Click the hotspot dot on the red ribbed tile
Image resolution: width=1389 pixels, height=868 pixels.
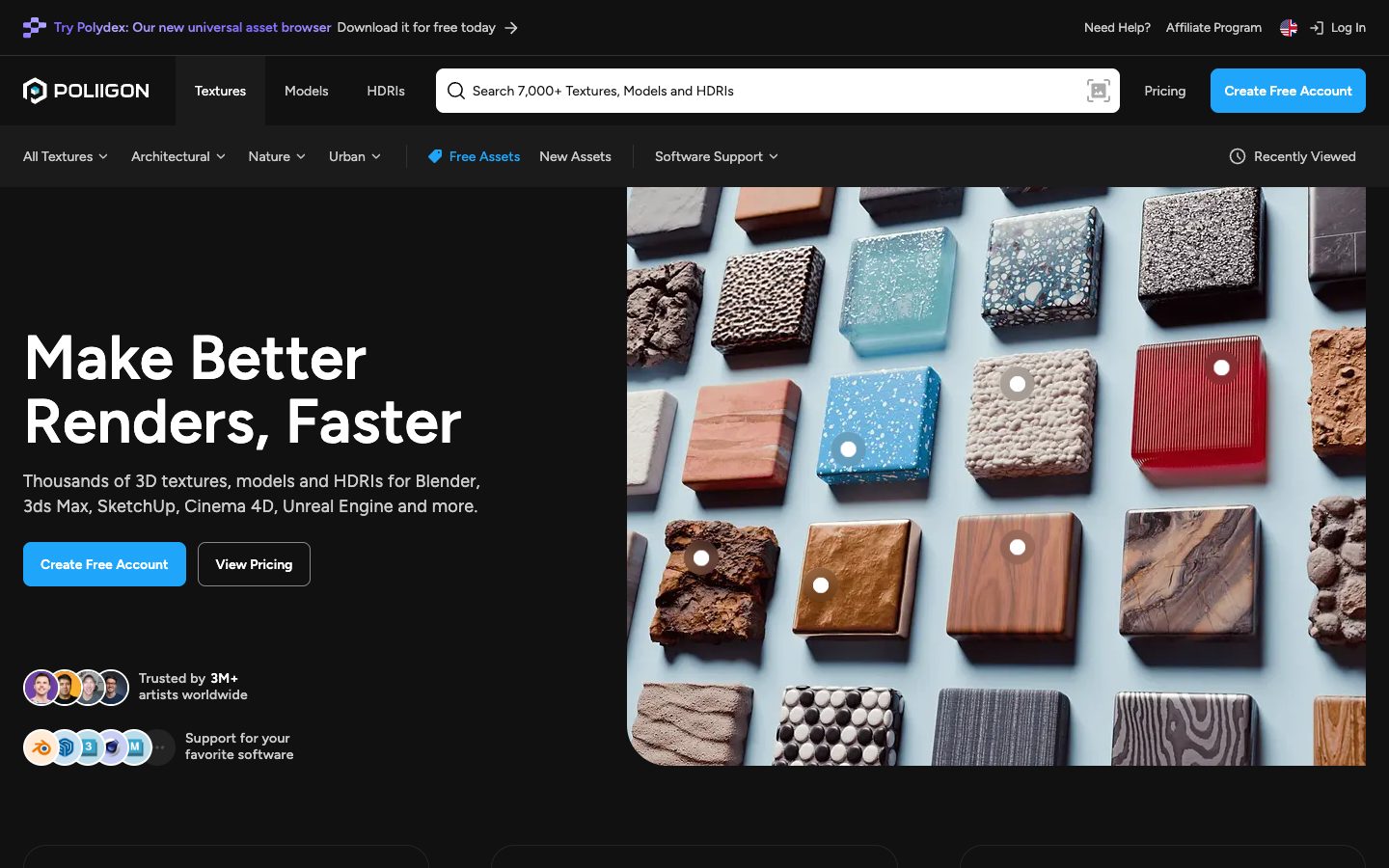[x=1221, y=367]
